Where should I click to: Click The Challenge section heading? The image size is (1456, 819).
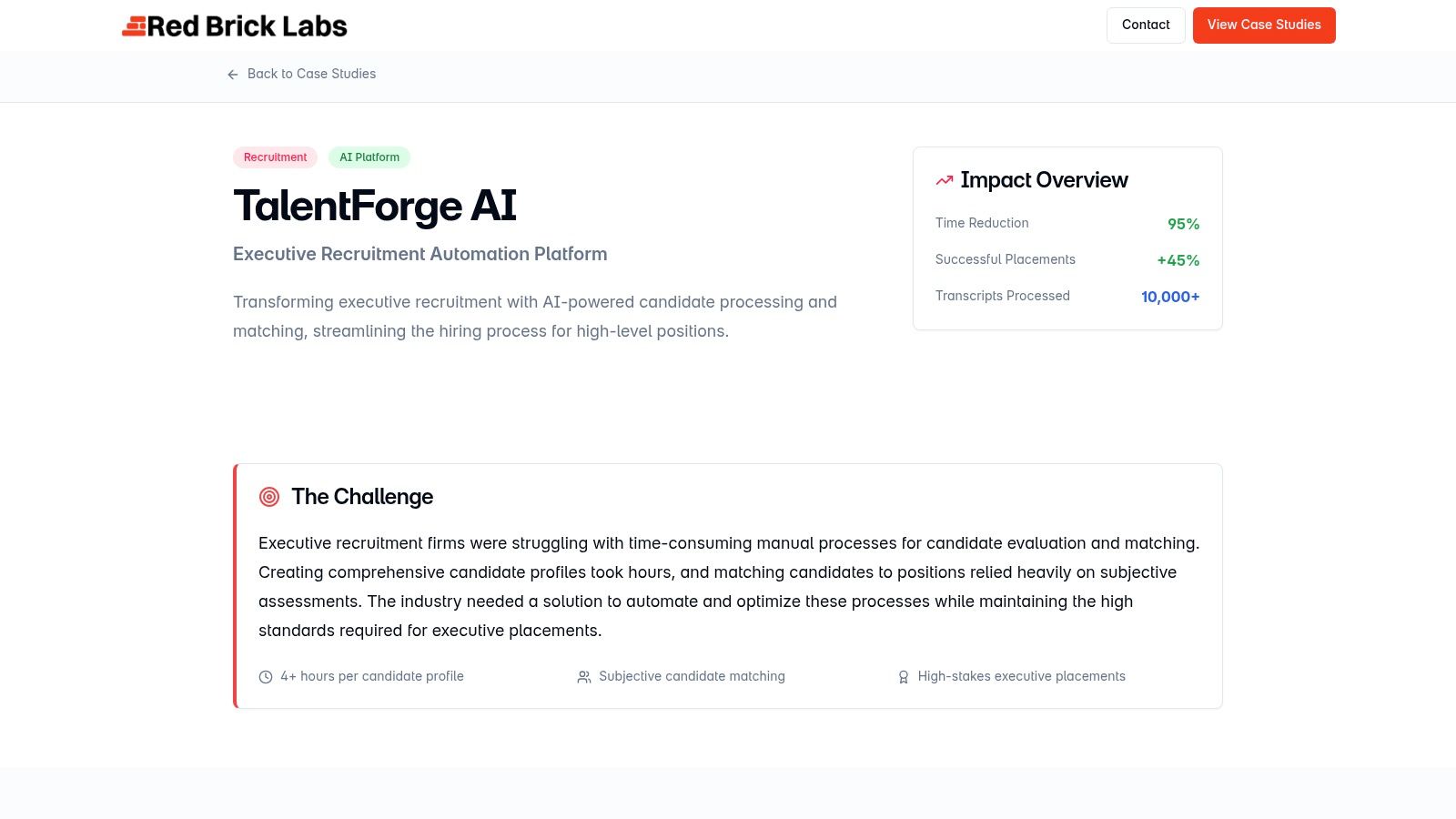coord(362,497)
